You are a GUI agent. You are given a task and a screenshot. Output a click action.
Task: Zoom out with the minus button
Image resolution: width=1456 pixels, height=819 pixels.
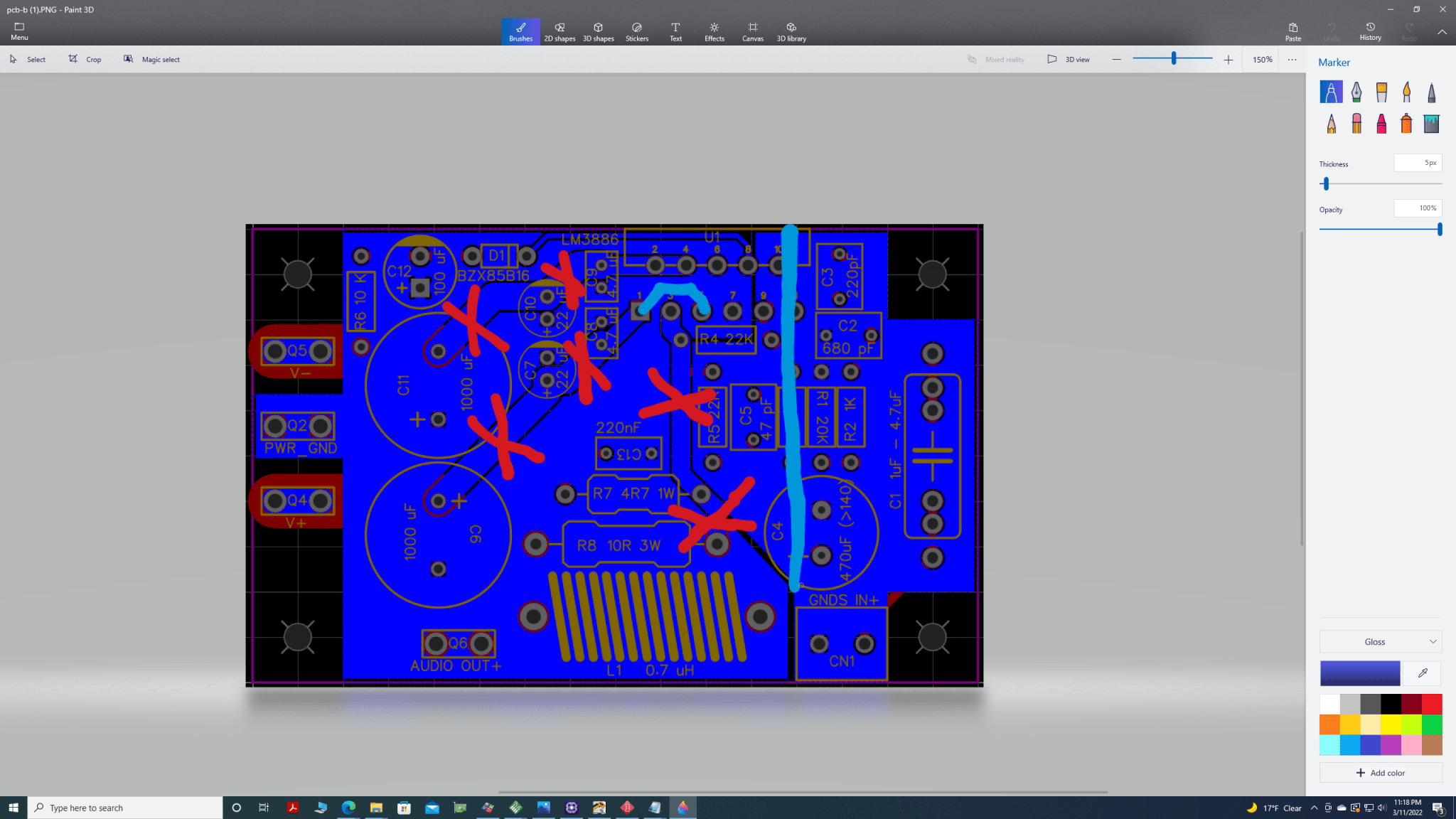[x=1116, y=59]
